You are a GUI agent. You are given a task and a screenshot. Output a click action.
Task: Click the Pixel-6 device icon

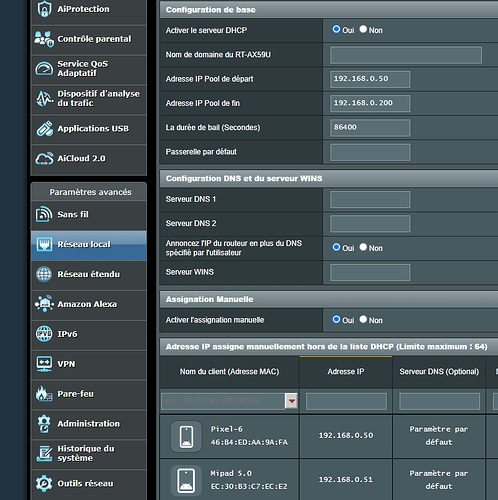click(x=186, y=436)
